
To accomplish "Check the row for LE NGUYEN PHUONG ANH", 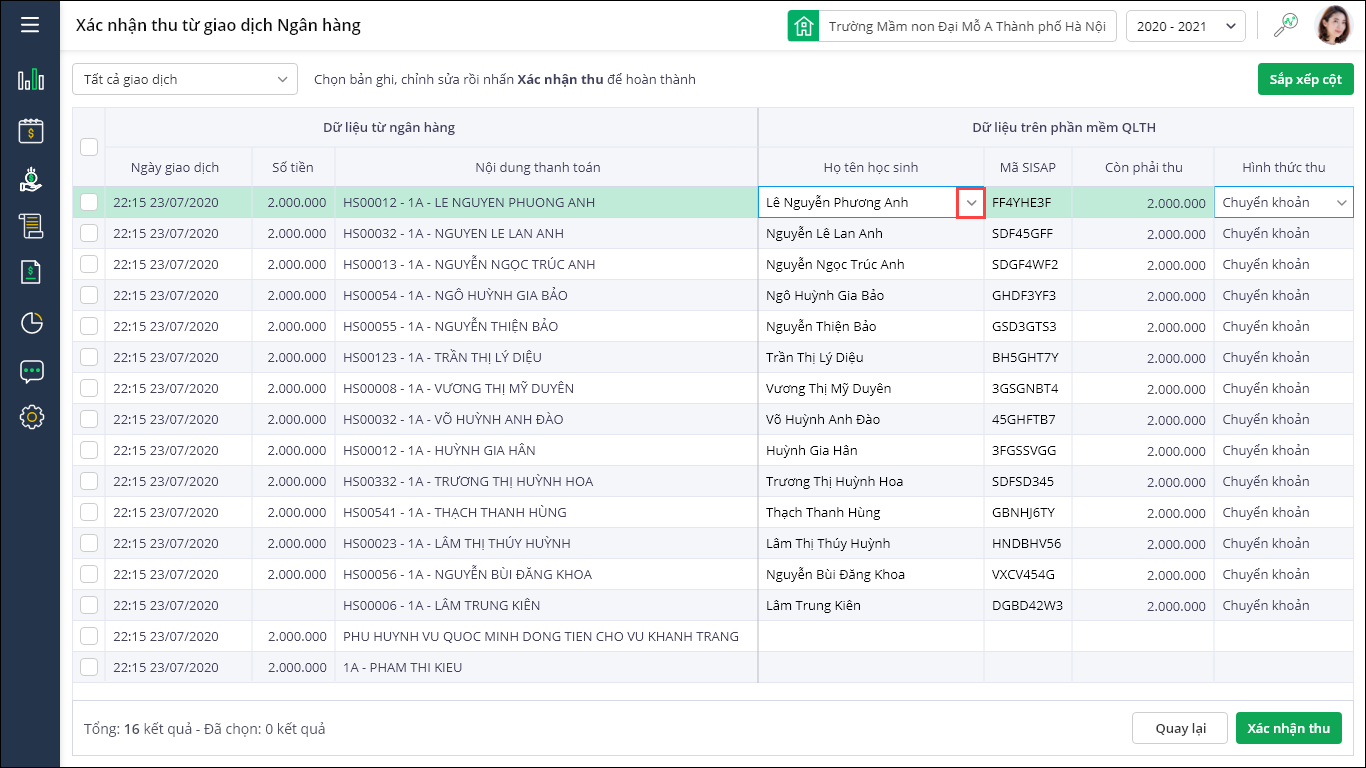I will [x=89, y=202].
